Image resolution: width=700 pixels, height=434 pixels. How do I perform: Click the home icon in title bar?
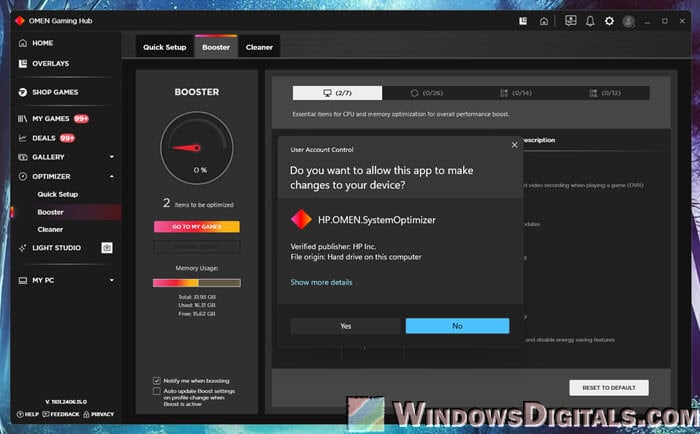click(544, 21)
